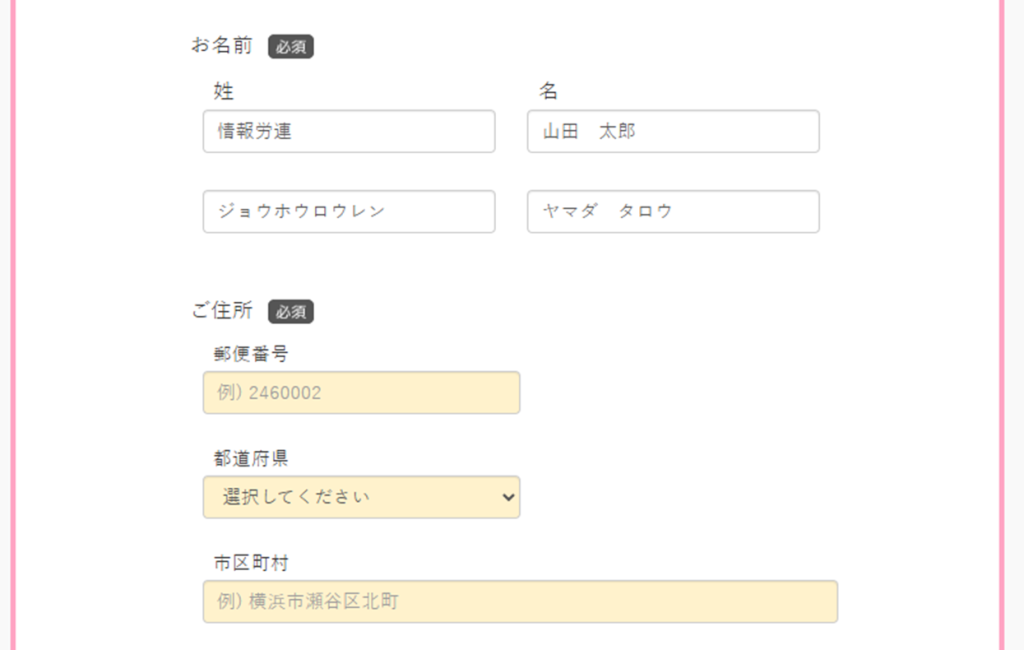
Task: Click the ご住所 section label
Action: (222, 310)
